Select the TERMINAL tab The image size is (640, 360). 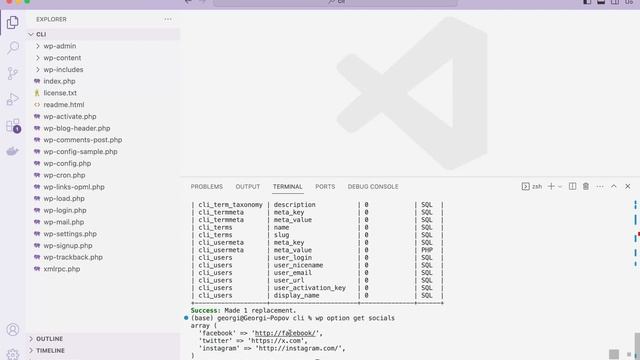click(x=288, y=187)
